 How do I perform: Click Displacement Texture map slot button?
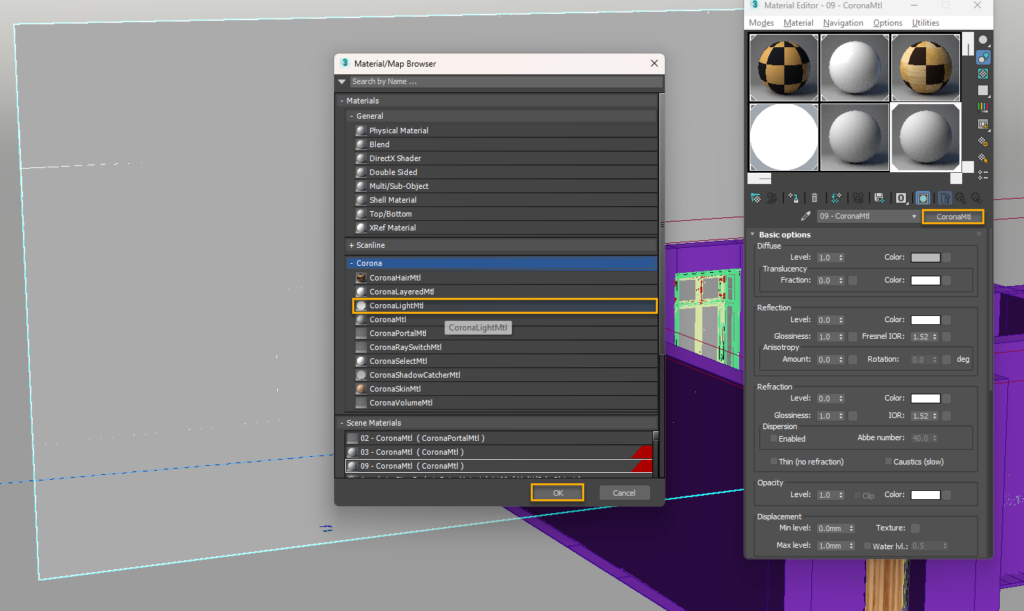(916, 528)
